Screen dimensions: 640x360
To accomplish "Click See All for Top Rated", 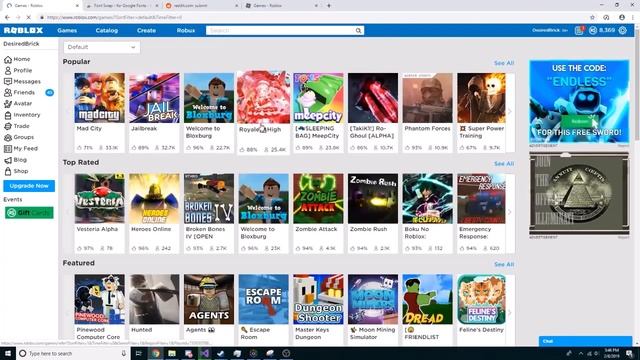I will click(x=504, y=164).
